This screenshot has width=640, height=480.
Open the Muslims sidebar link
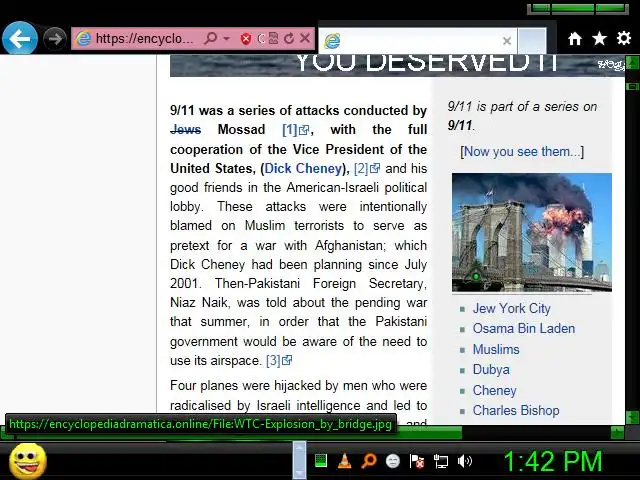496,349
